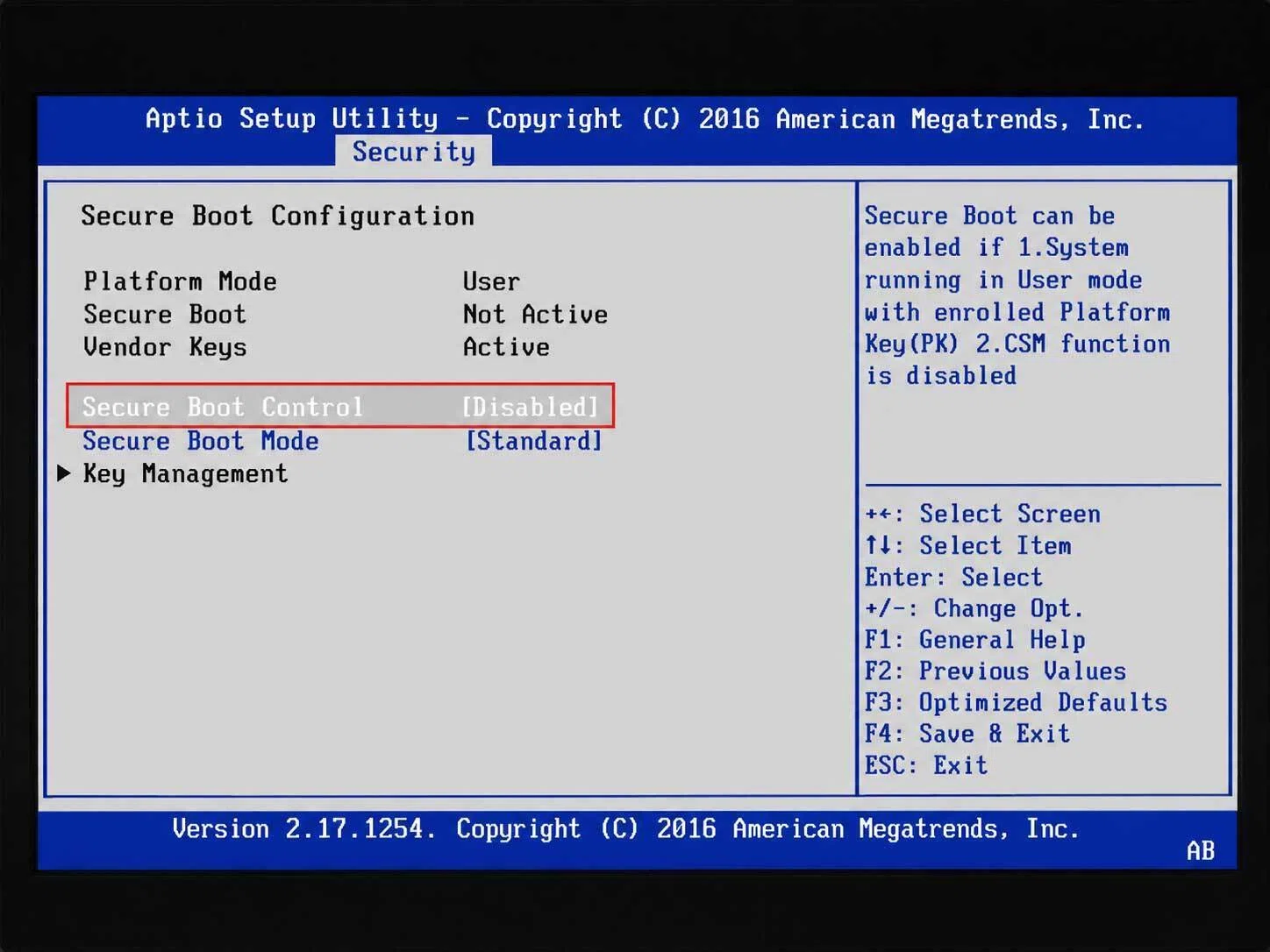Screen dimensions: 1270x952
Task: Click the 'User' Platform Mode value
Action: point(491,281)
